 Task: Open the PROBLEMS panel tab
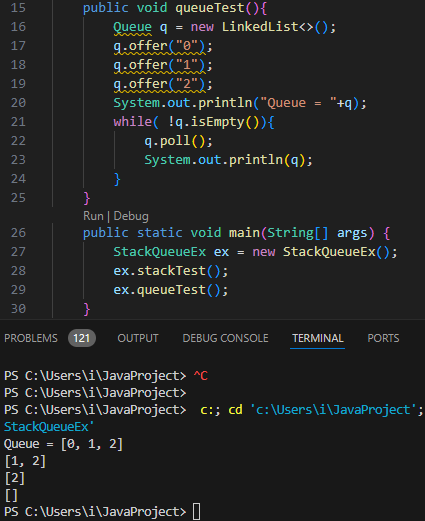point(31,338)
